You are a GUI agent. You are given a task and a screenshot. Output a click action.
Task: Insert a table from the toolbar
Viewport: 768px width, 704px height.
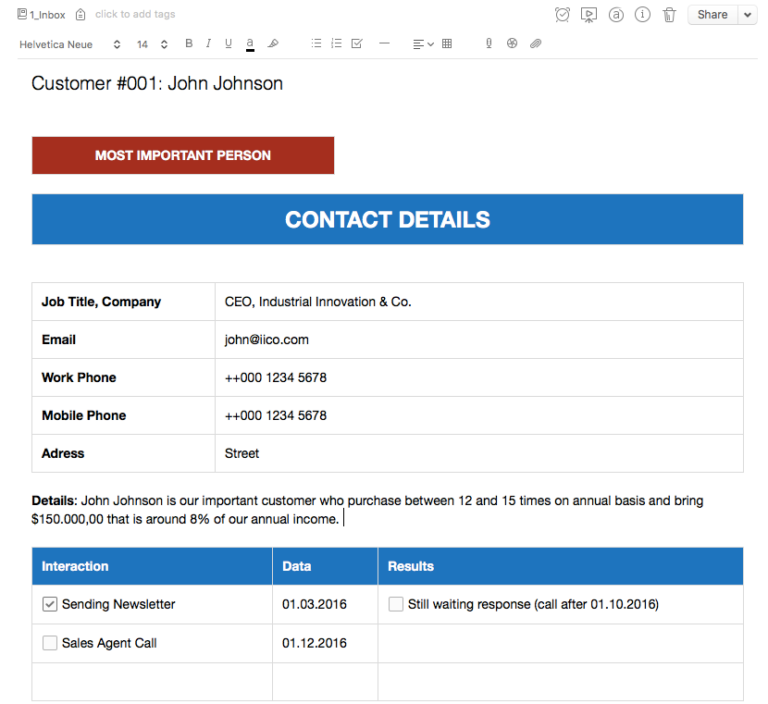(x=447, y=44)
